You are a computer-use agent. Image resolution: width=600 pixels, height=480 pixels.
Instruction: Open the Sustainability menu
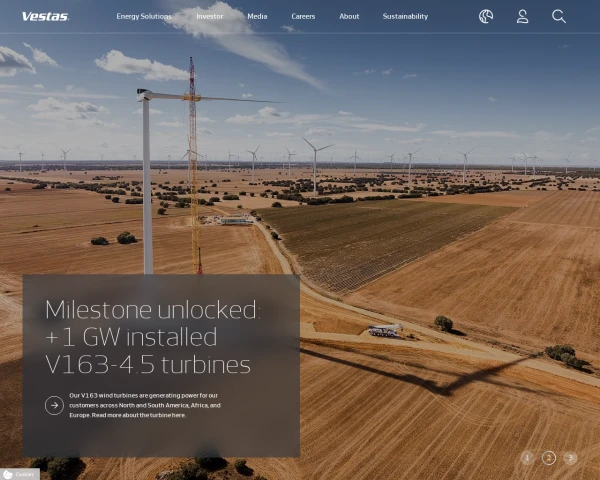405,16
